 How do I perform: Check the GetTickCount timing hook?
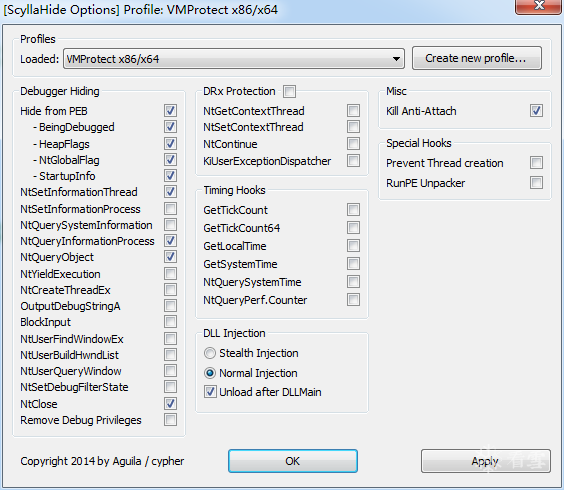pyautogui.click(x=354, y=209)
